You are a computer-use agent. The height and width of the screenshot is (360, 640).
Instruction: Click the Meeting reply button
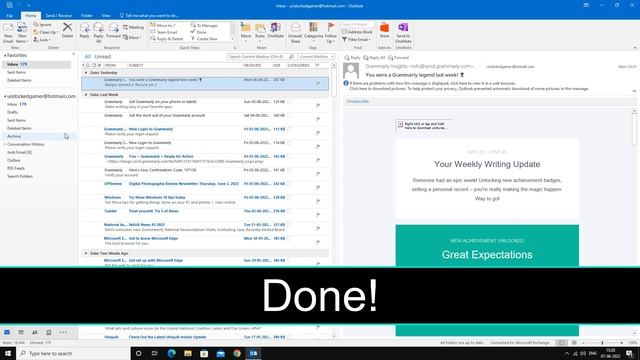click(133, 27)
